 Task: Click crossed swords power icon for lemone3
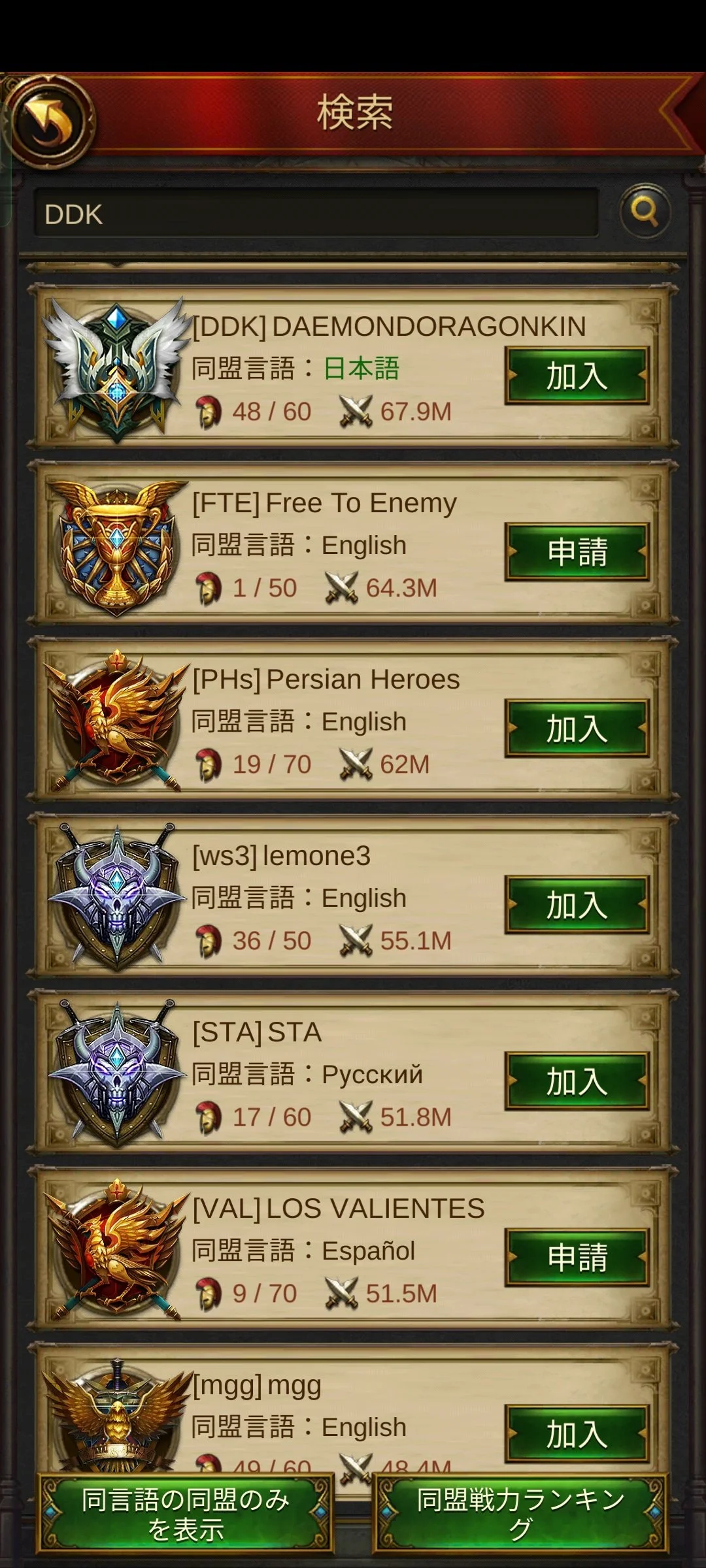pos(356,941)
